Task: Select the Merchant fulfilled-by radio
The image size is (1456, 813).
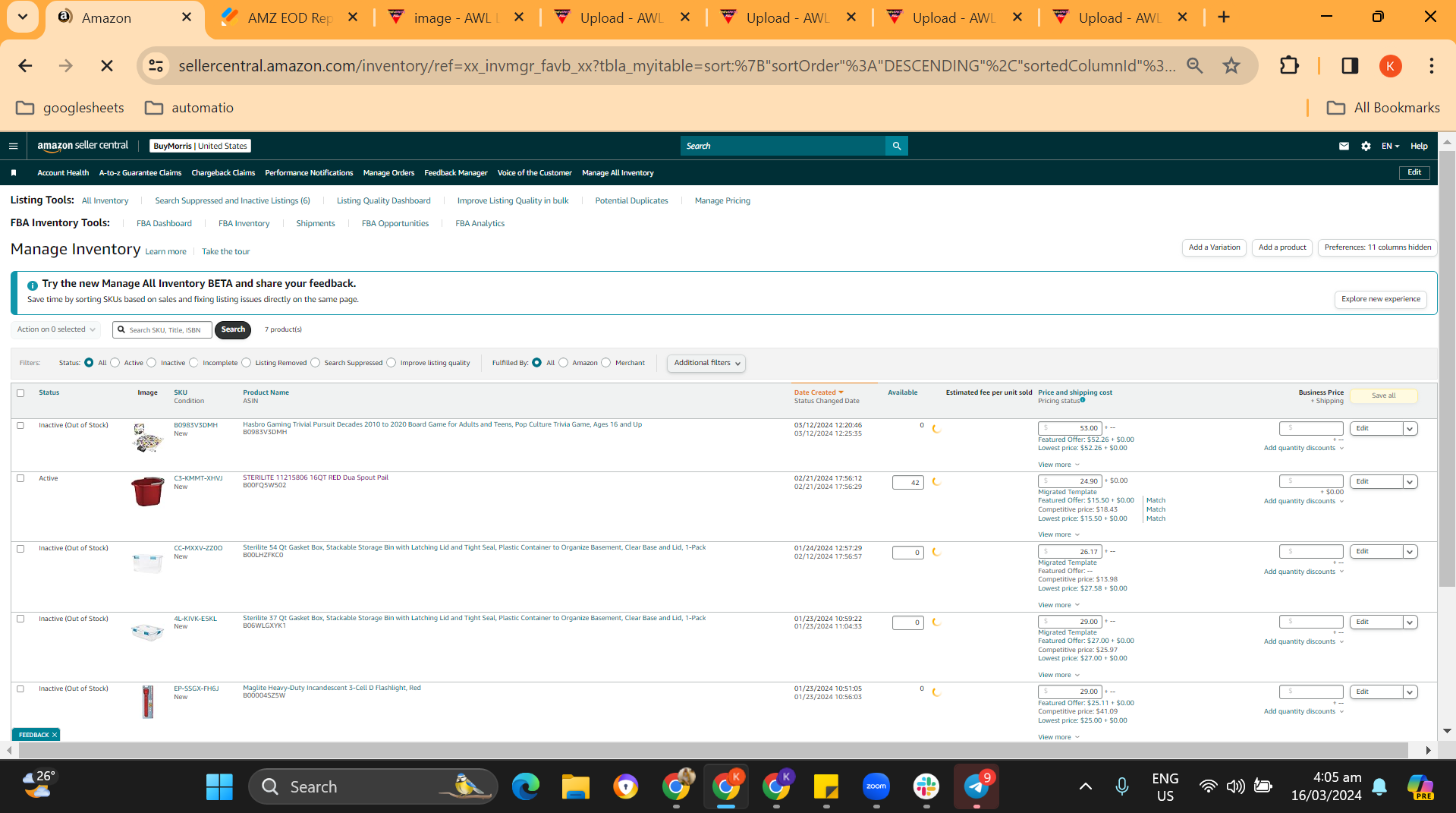Action: (x=606, y=363)
